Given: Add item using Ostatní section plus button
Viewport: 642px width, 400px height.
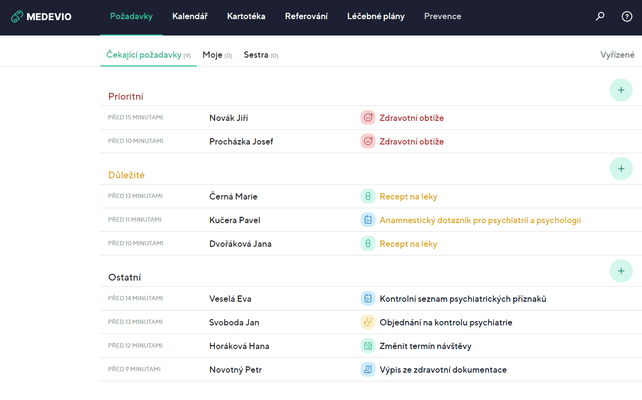Looking at the screenshot, I should (x=620, y=270).
